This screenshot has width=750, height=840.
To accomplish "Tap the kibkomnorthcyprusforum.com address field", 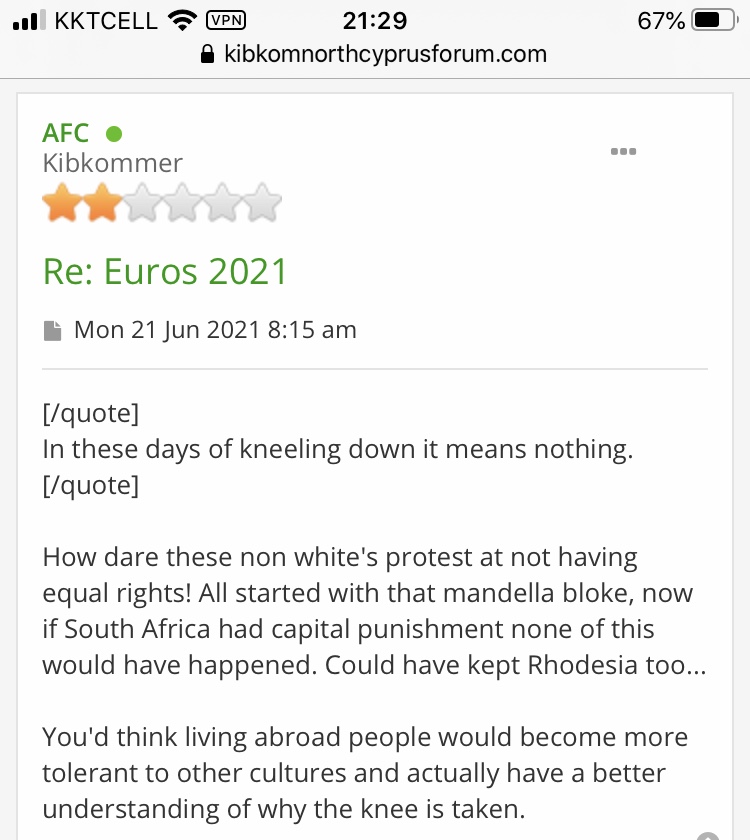I will pos(386,53).
